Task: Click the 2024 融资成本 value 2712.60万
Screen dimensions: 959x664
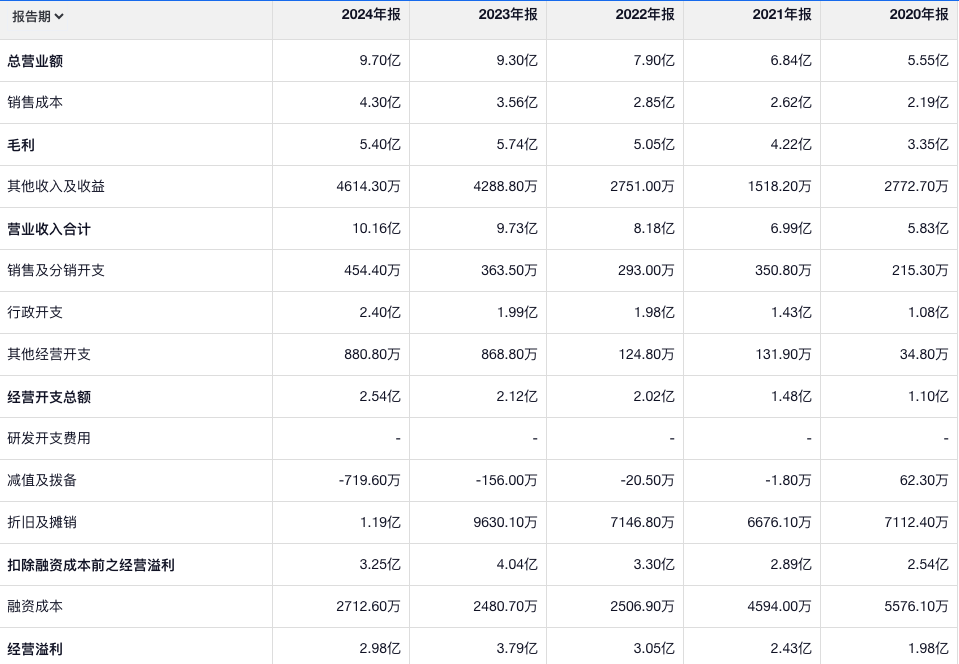Action: [x=368, y=607]
